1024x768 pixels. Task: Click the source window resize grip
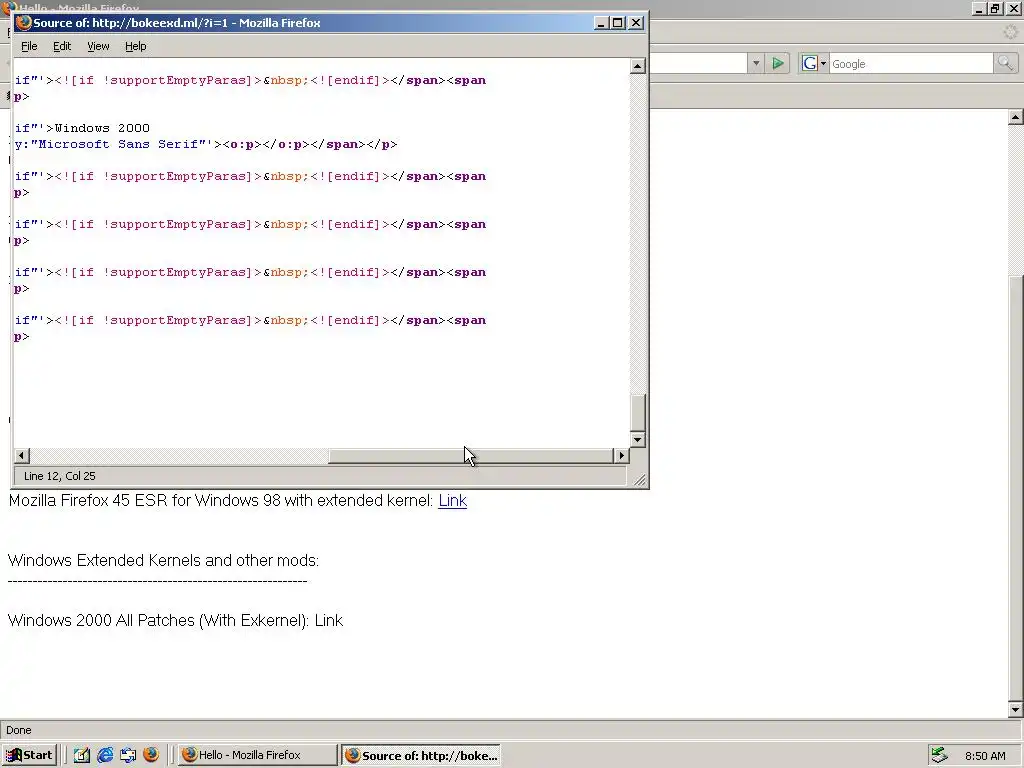coord(640,480)
